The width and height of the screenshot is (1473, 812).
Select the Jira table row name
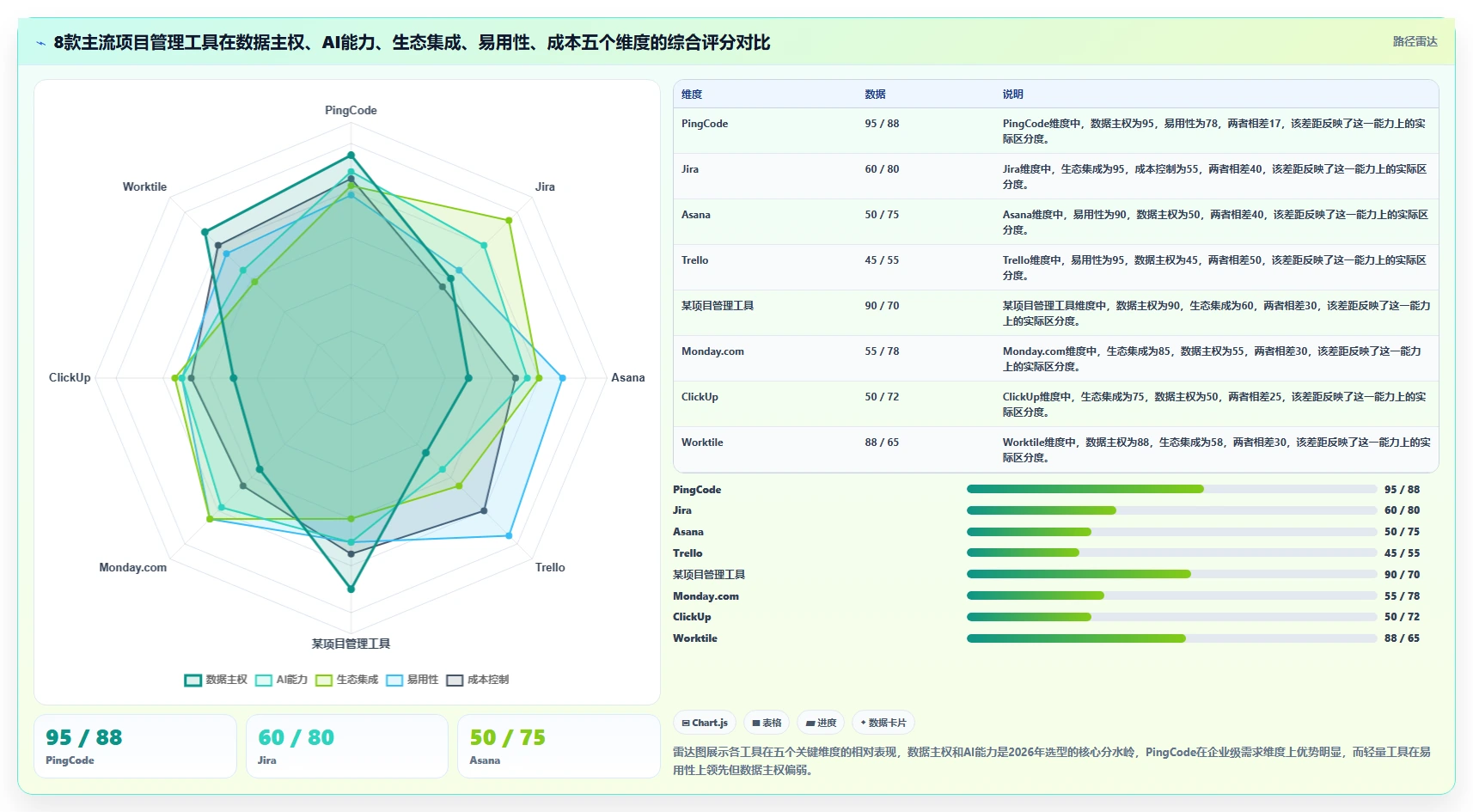(x=690, y=169)
